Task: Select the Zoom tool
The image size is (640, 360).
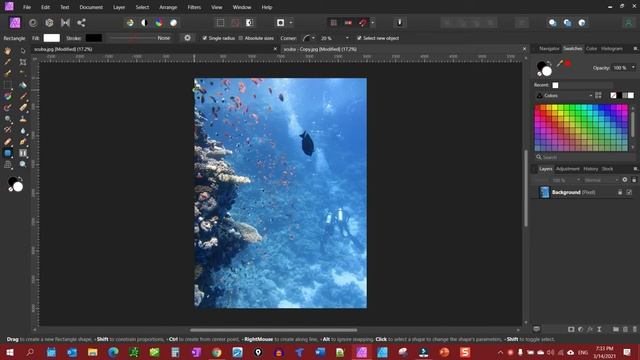Action: click(x=23, y=164)
